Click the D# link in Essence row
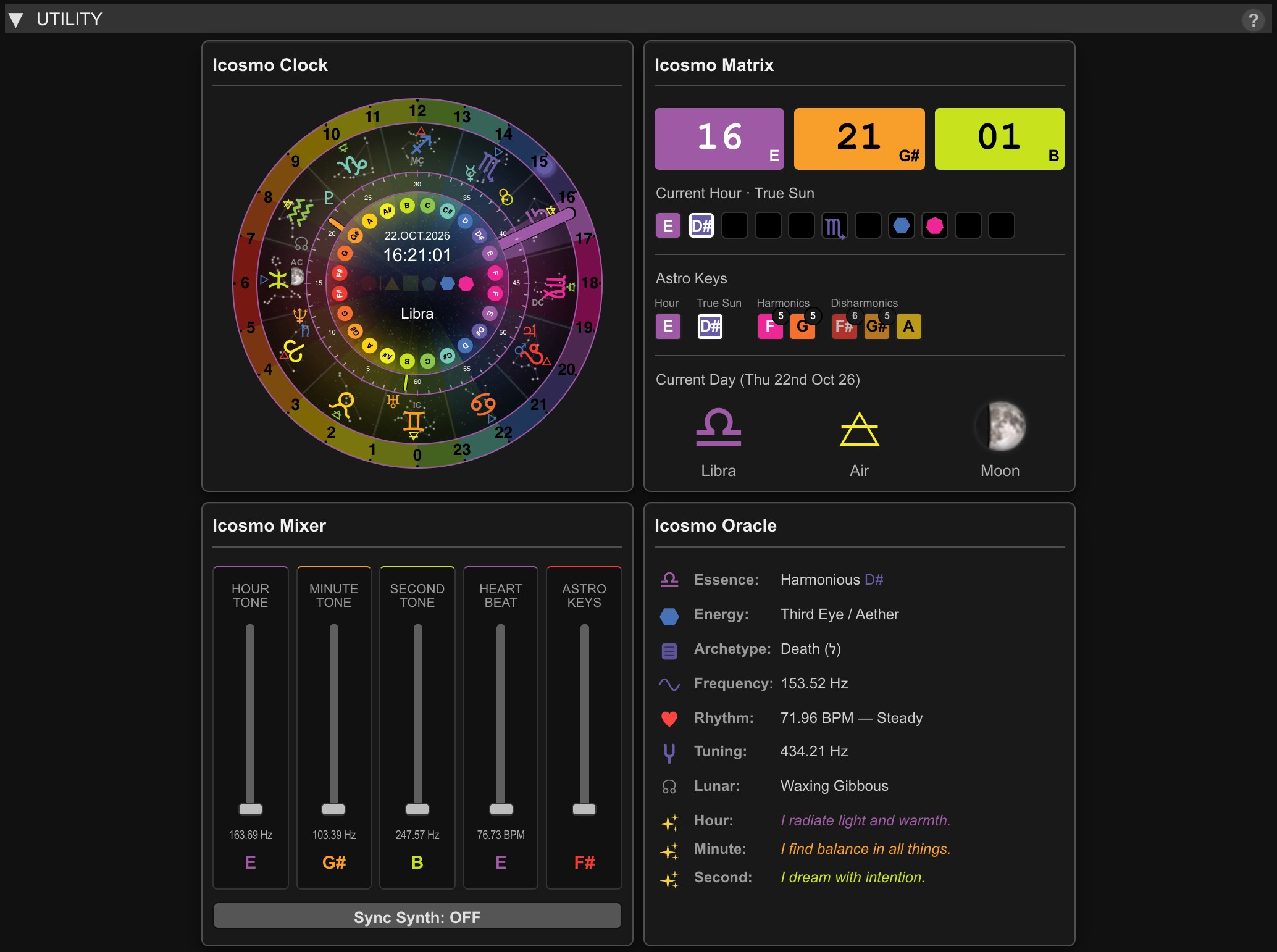 (874, 580)
